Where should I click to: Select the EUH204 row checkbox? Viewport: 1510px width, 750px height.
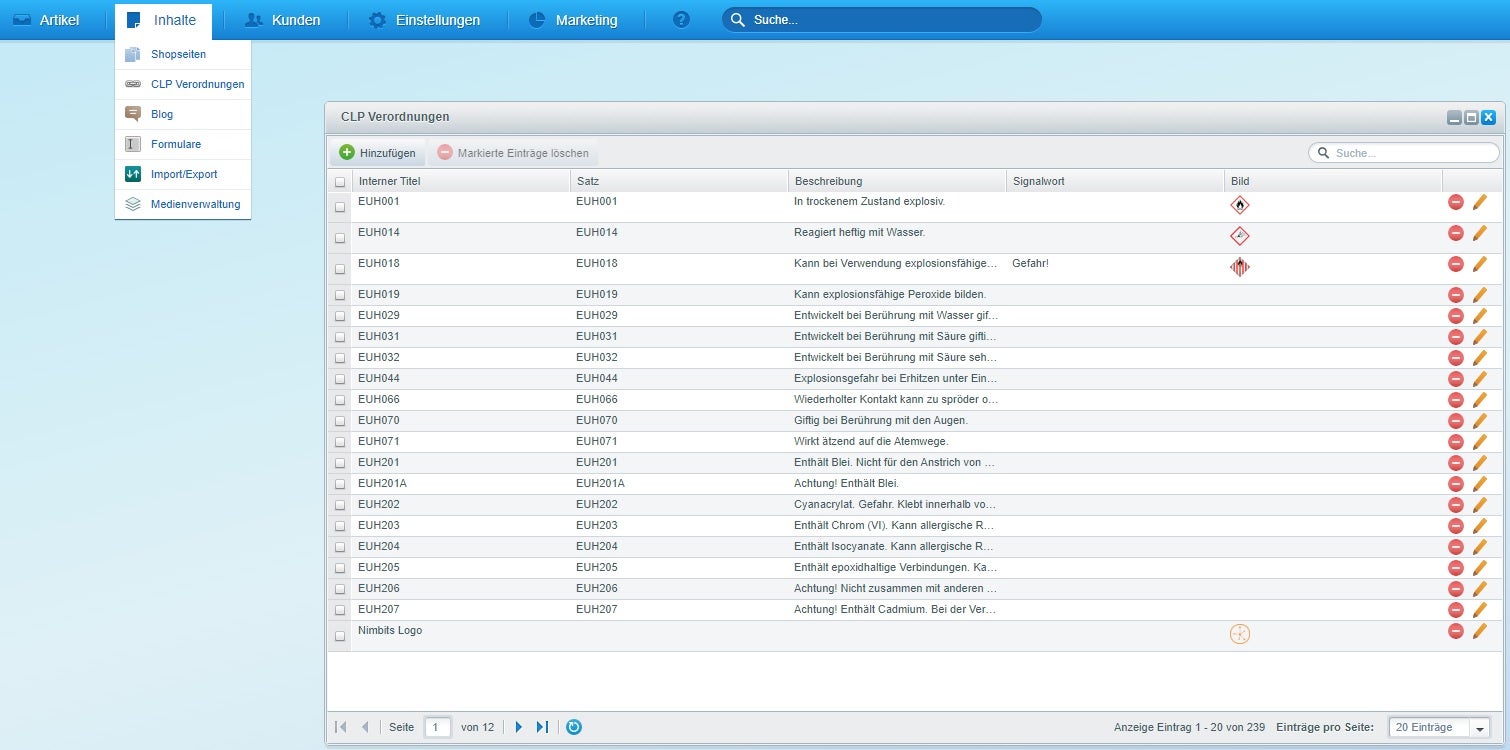340,547
